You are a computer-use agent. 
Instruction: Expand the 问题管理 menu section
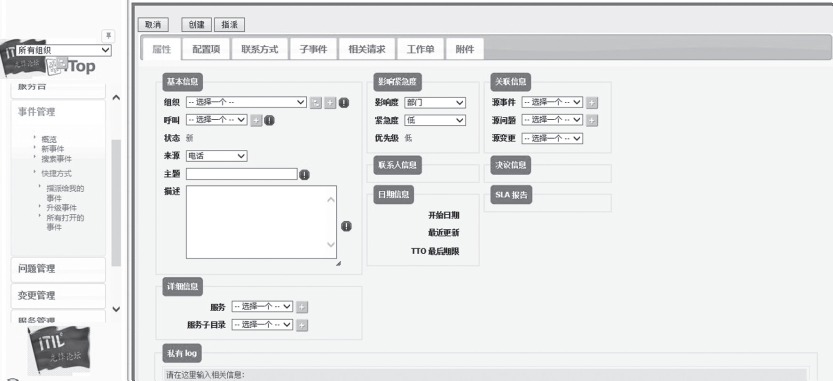pyautogui.click(x=58, y=269)
